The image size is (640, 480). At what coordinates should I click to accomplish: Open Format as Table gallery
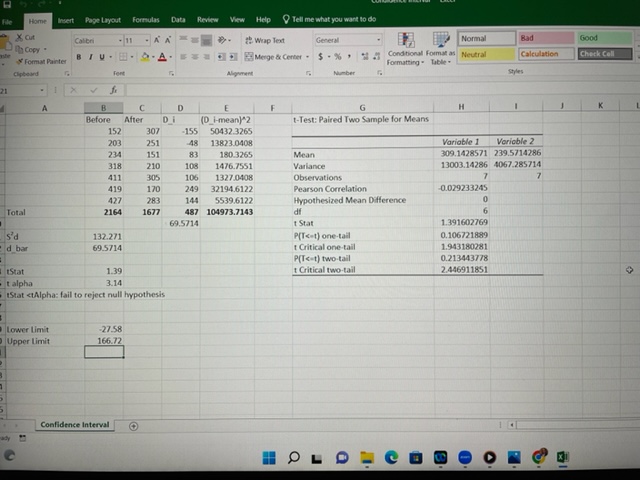coord(440,49)
